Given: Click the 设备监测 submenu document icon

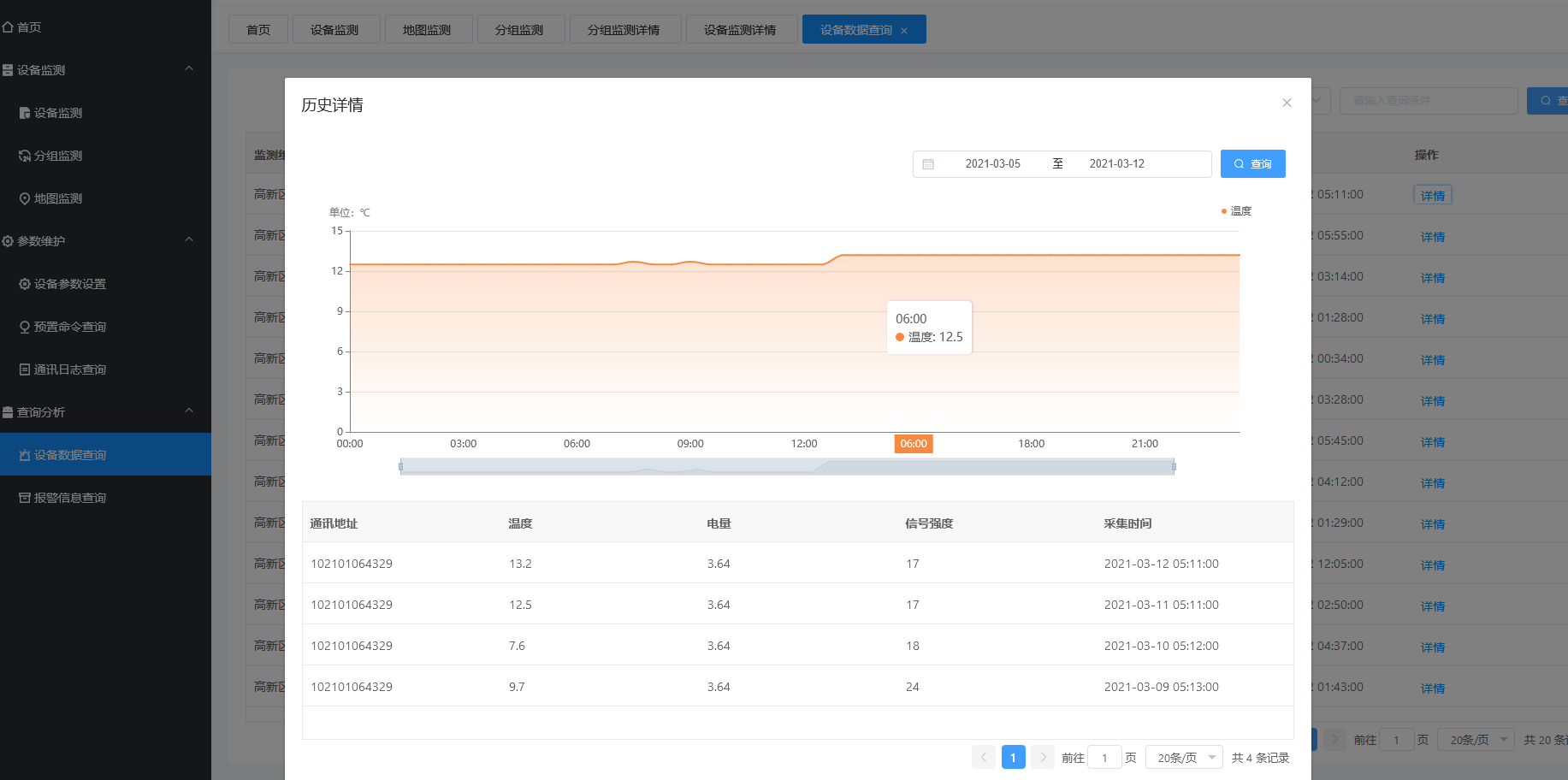Looking at the screenshot, I should [25, 113].
